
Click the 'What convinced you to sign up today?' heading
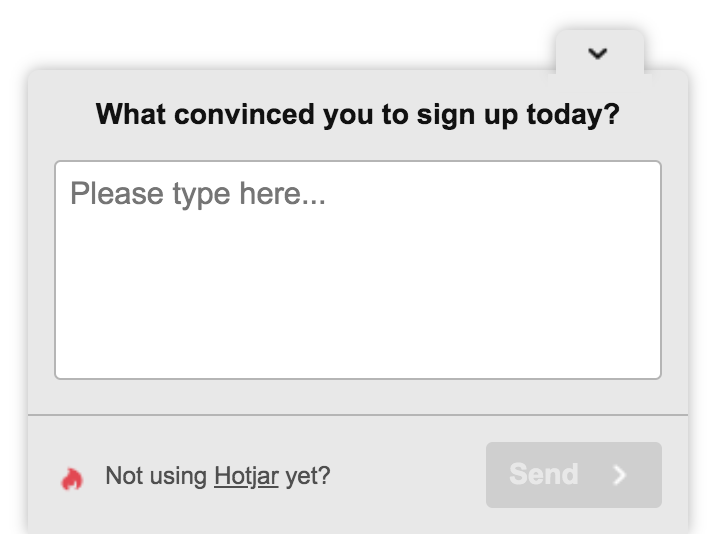358,114
